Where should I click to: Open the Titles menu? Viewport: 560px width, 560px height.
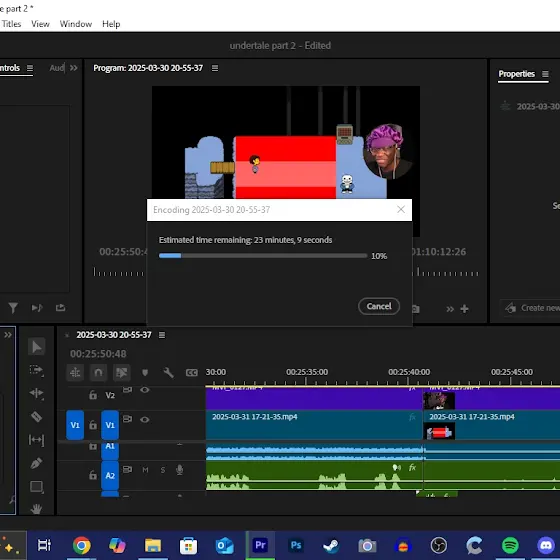(11, 24)
